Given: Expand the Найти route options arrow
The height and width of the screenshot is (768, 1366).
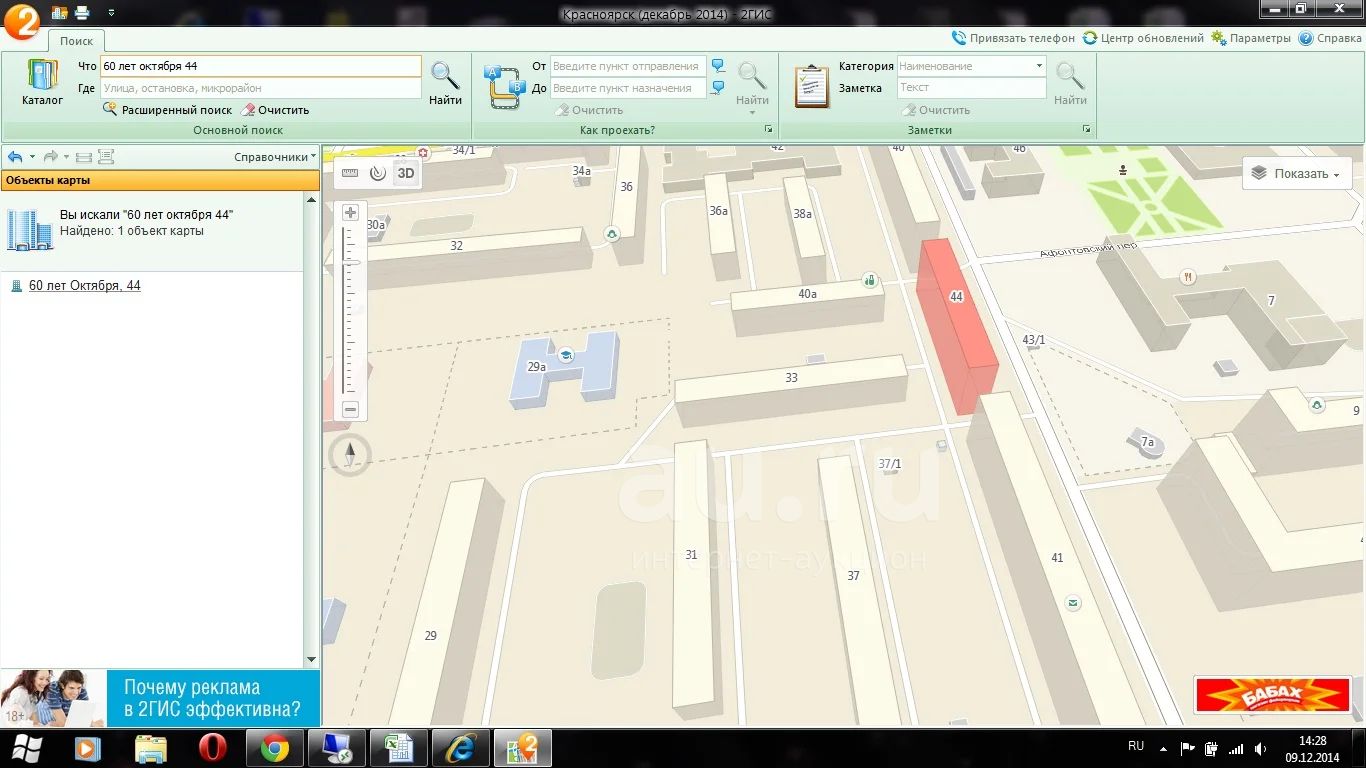Looking at the screenshot, I should click(752, 112).
